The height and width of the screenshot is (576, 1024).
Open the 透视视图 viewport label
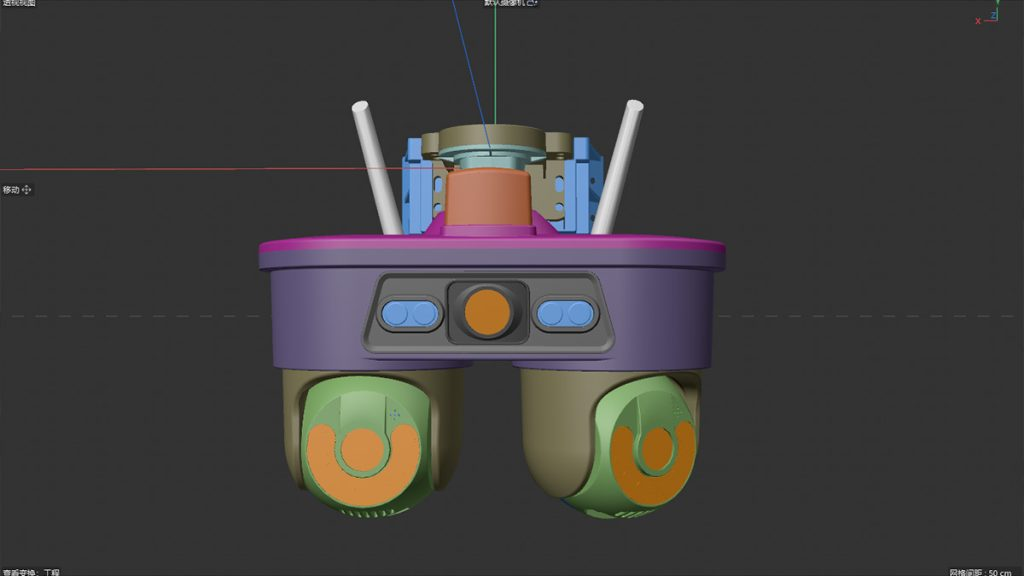coord(18,4)
